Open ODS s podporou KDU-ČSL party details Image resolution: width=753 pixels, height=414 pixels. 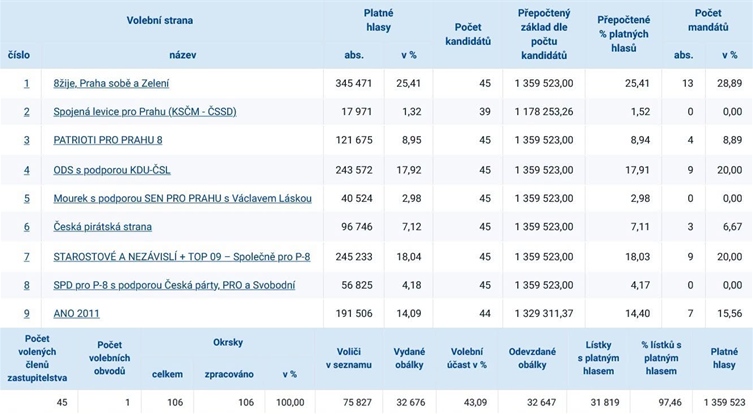[112, 170]
